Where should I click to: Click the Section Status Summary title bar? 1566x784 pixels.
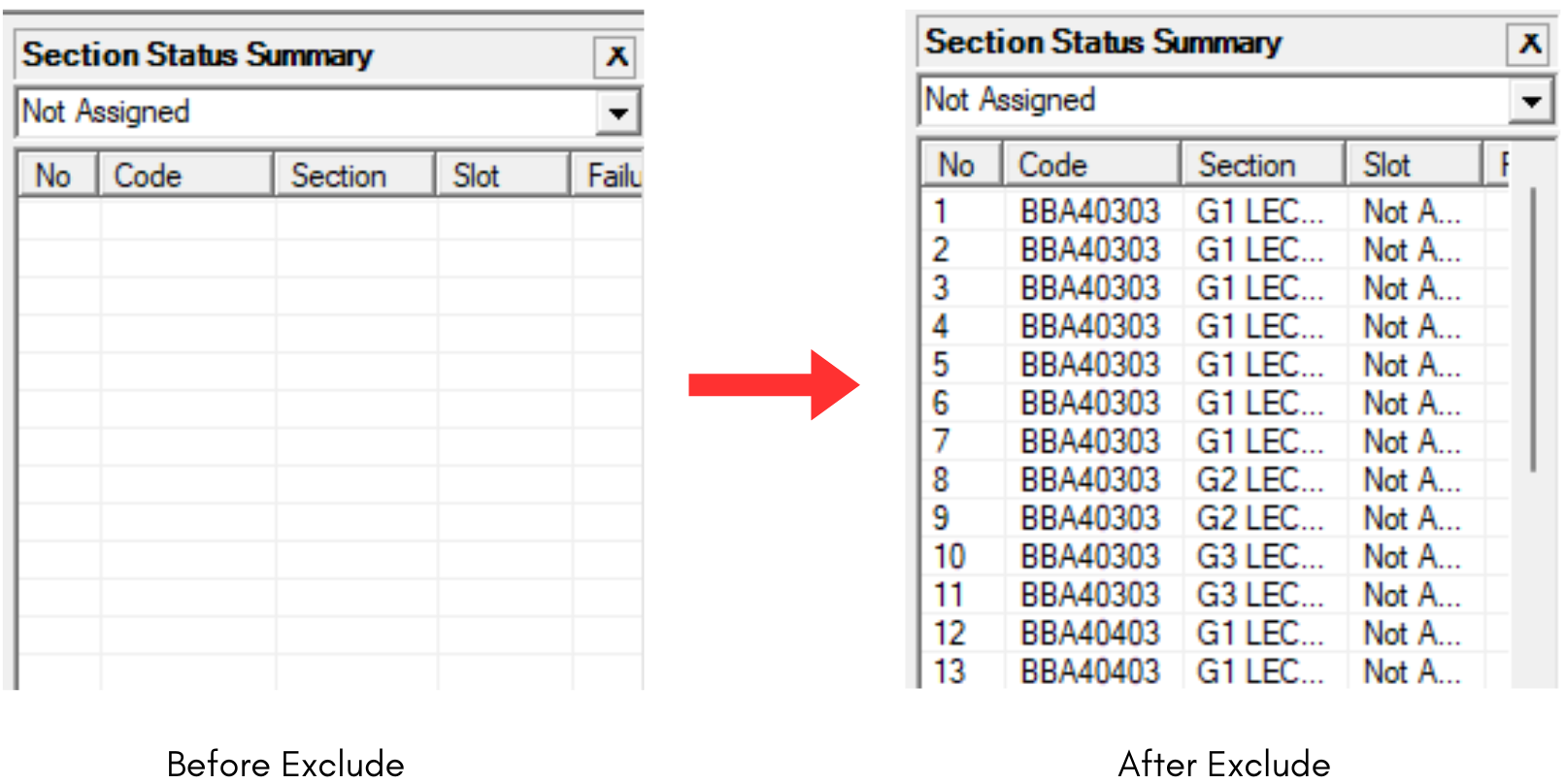tap(194, 55)
